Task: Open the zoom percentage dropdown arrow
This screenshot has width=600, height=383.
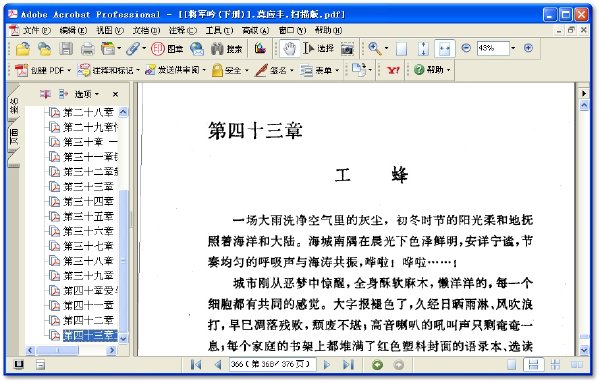Action: (x=513, y=48)
